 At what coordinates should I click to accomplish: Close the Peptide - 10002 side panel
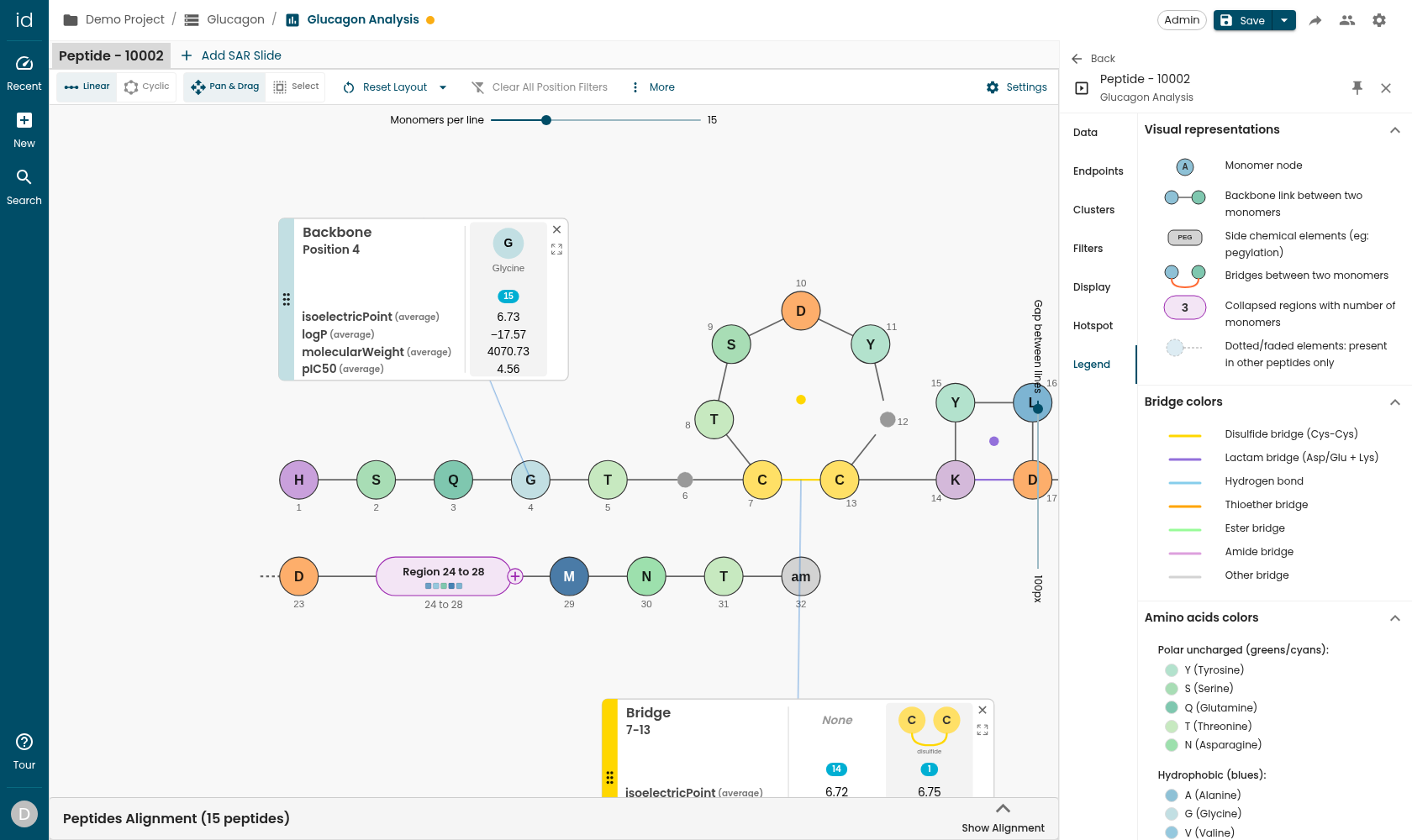(1386, 87)
